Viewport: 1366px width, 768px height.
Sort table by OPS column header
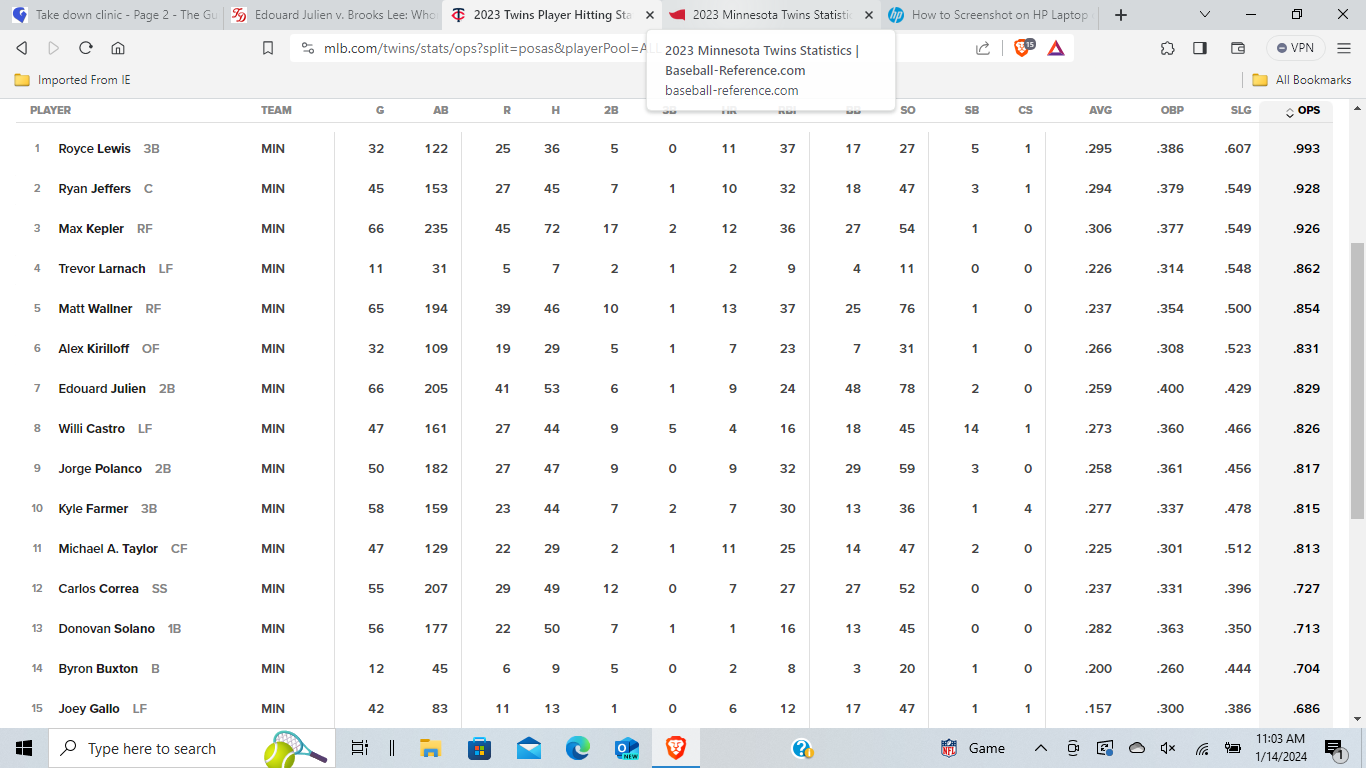(x=1308, y=111)
